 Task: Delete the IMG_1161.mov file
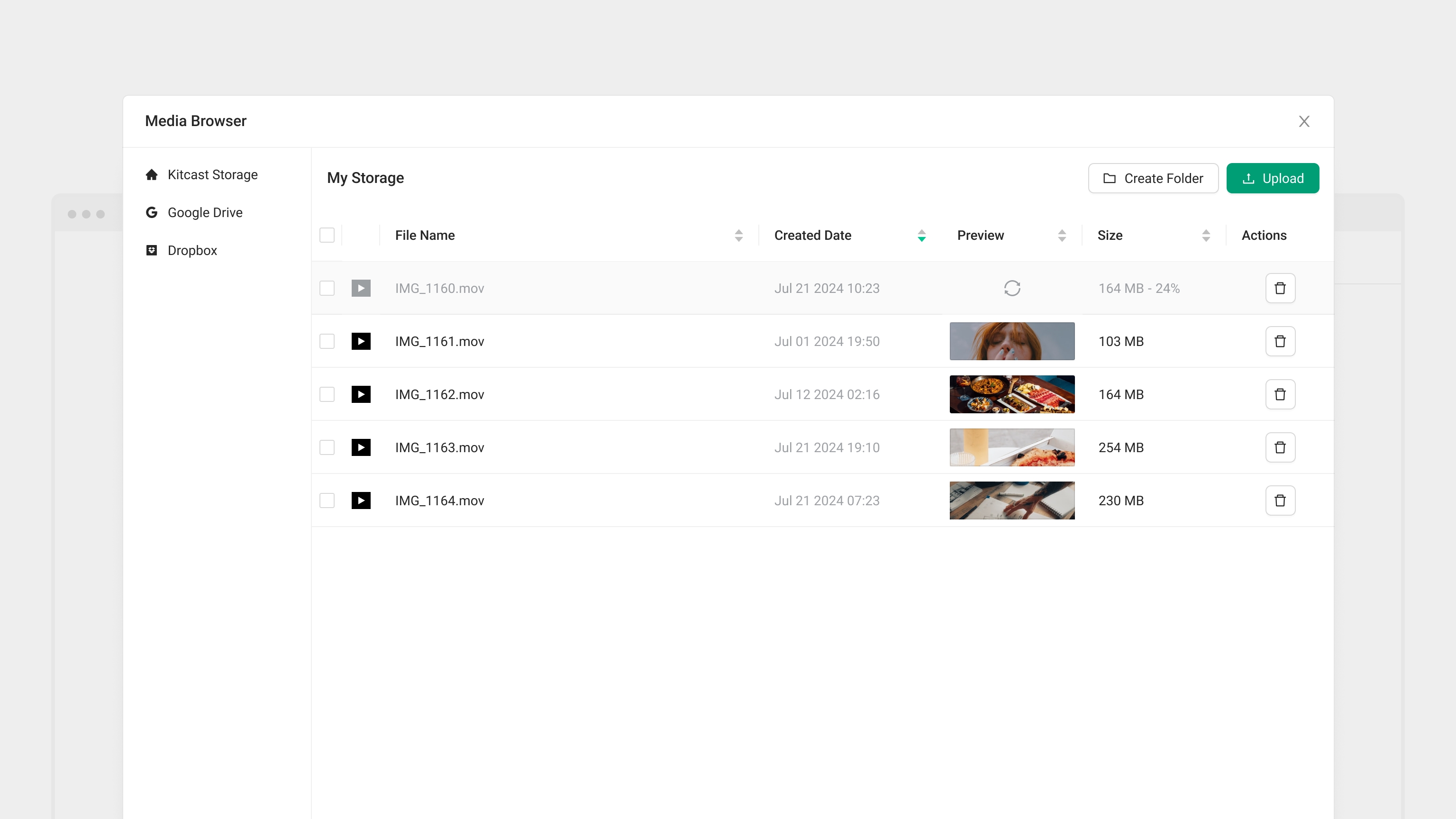tap(1280, 341)
